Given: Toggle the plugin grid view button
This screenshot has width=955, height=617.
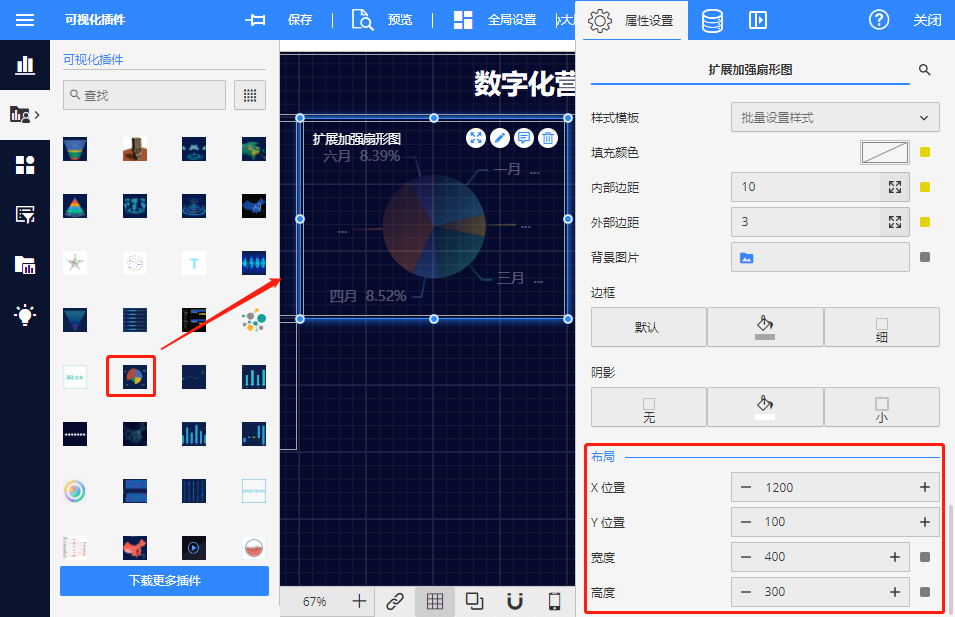Looking at the screenshot, I should pos(250,95).
